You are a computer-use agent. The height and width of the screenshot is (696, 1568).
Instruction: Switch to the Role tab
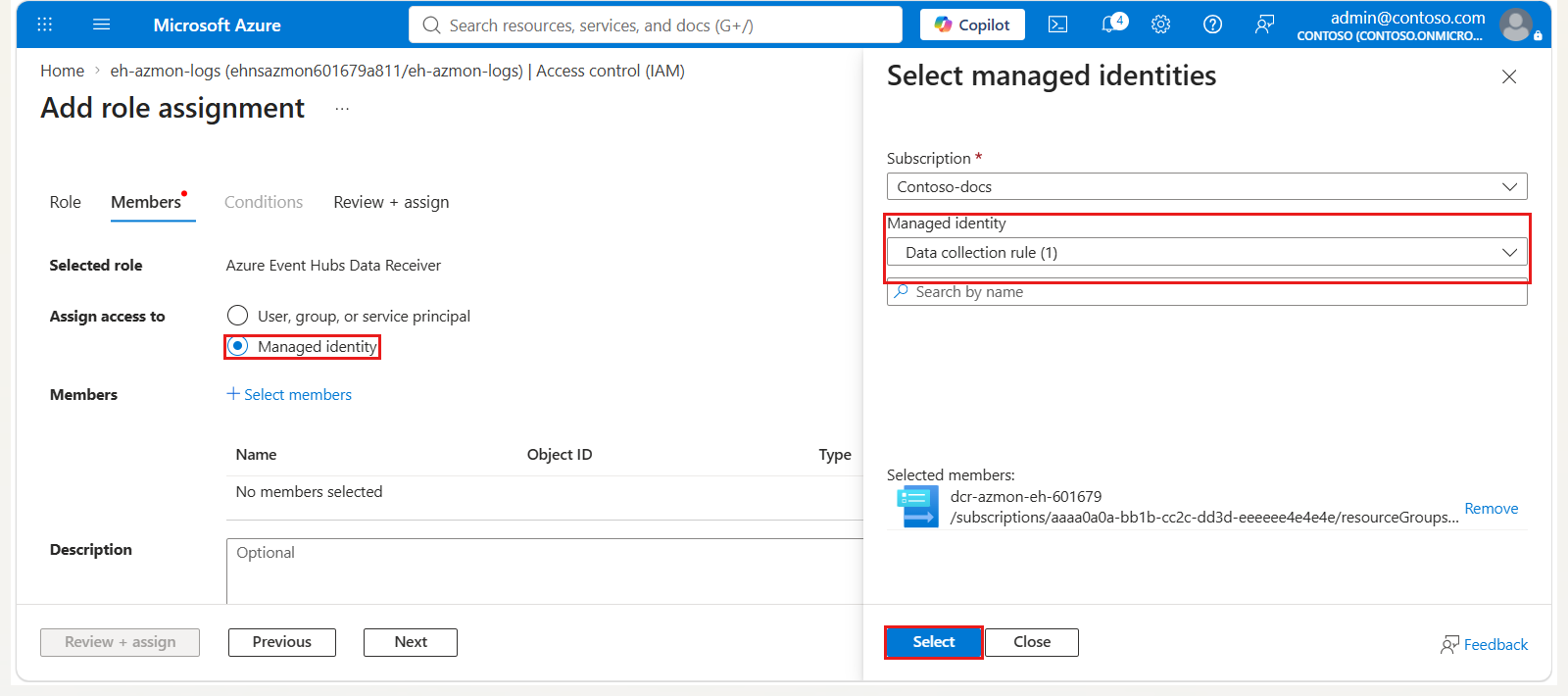tap(66, 202)
